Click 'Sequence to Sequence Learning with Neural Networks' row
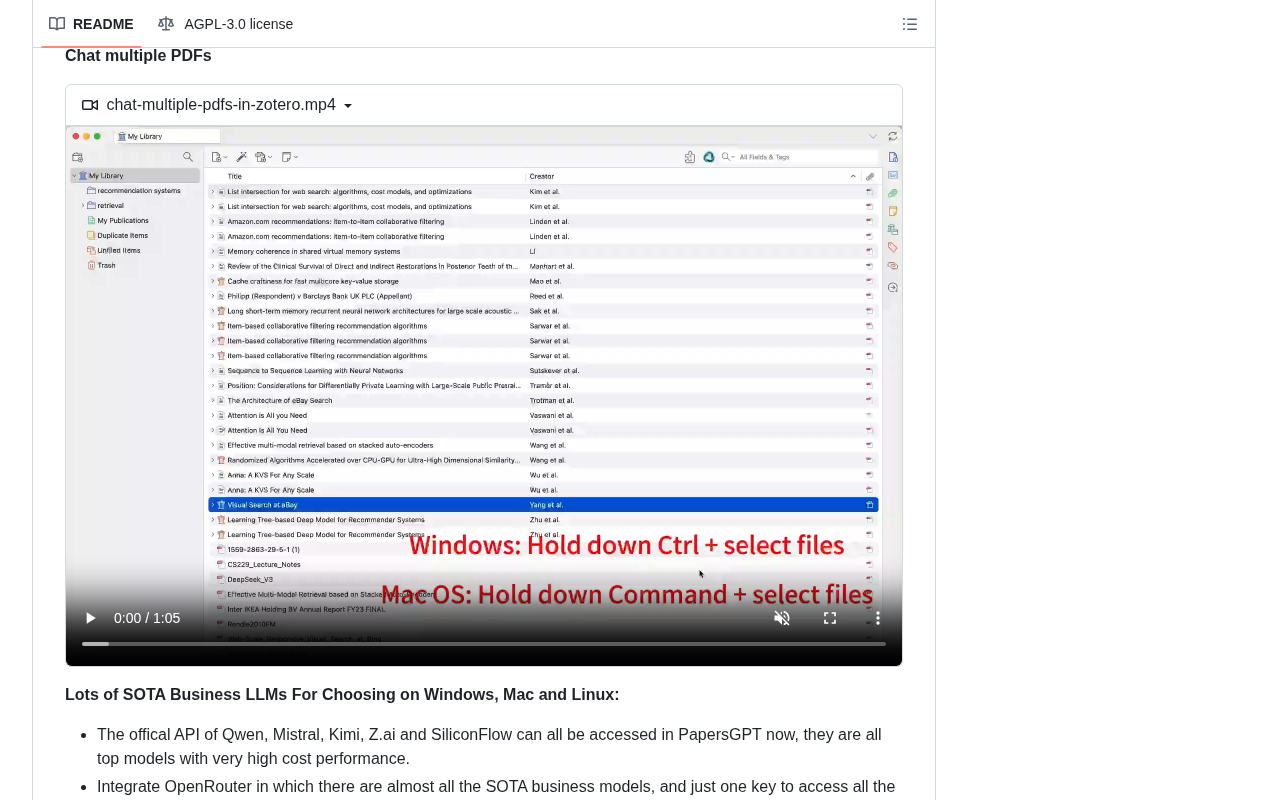The image size is (1280, 800). 543,370
